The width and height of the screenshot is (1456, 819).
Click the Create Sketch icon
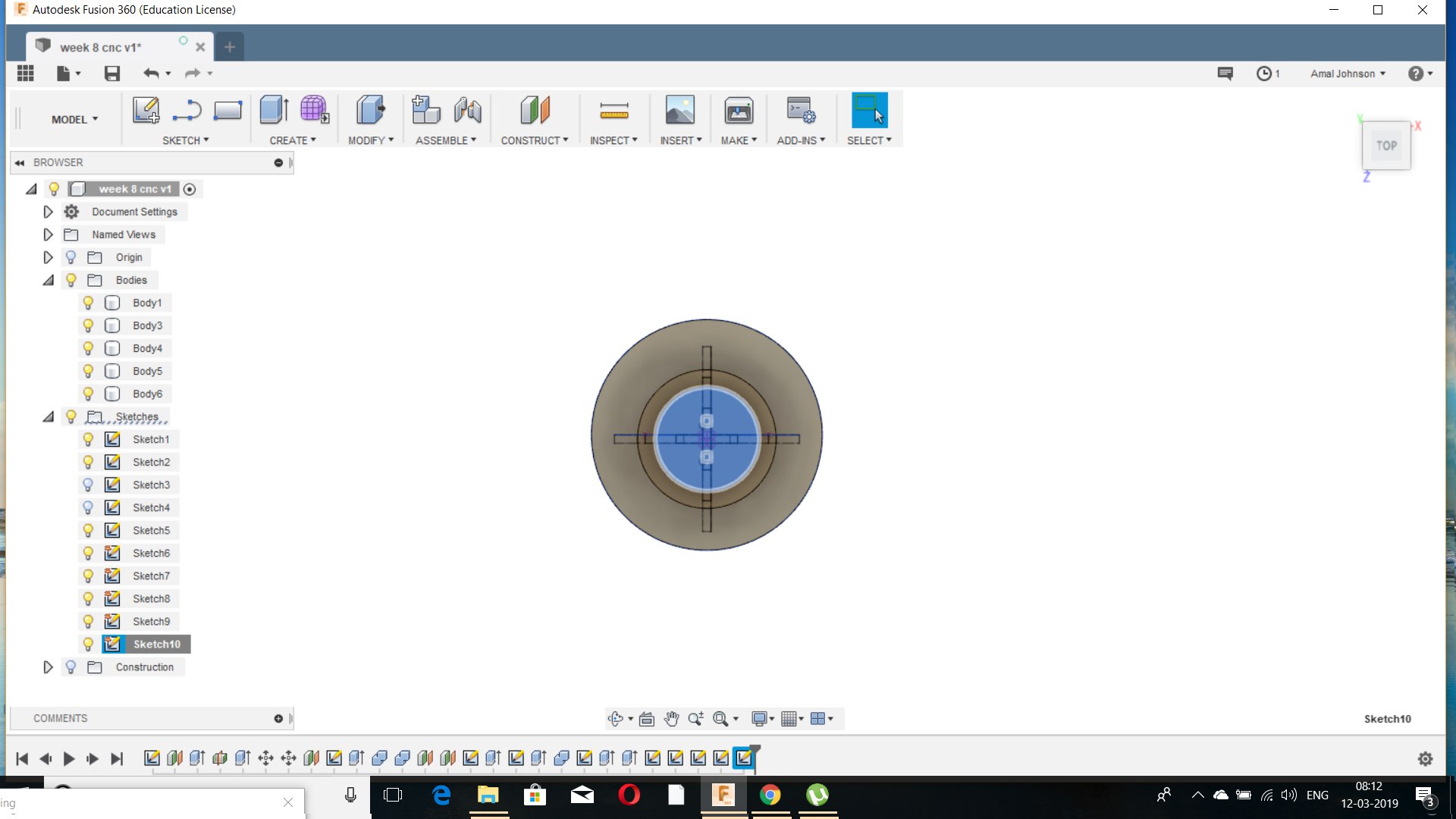[146, 111]
